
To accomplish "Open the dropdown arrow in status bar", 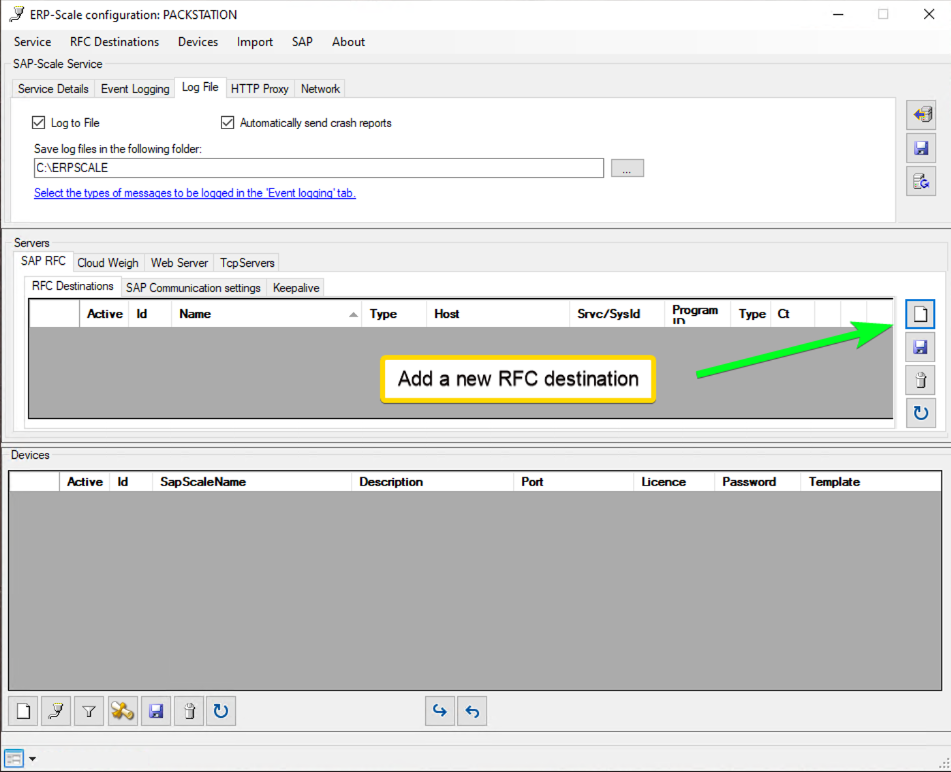I will pos(32,758).
